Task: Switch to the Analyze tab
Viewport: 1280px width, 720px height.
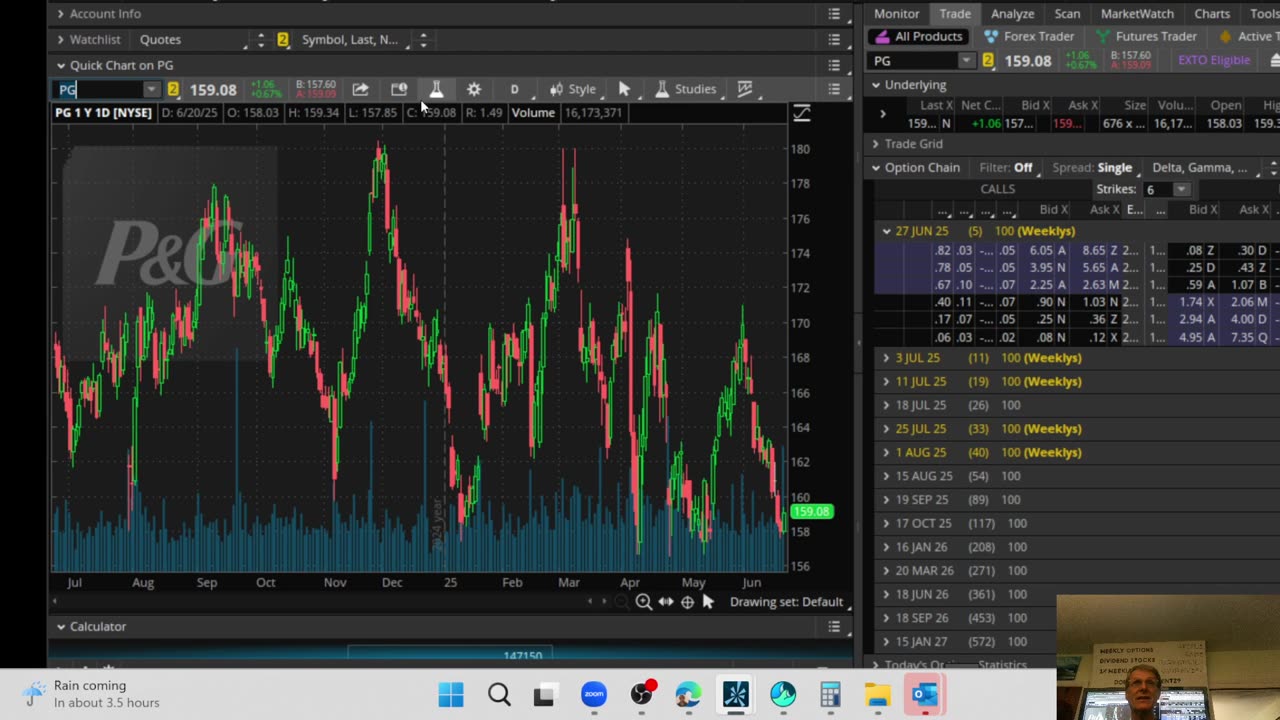Action: tap(1012, 13)
